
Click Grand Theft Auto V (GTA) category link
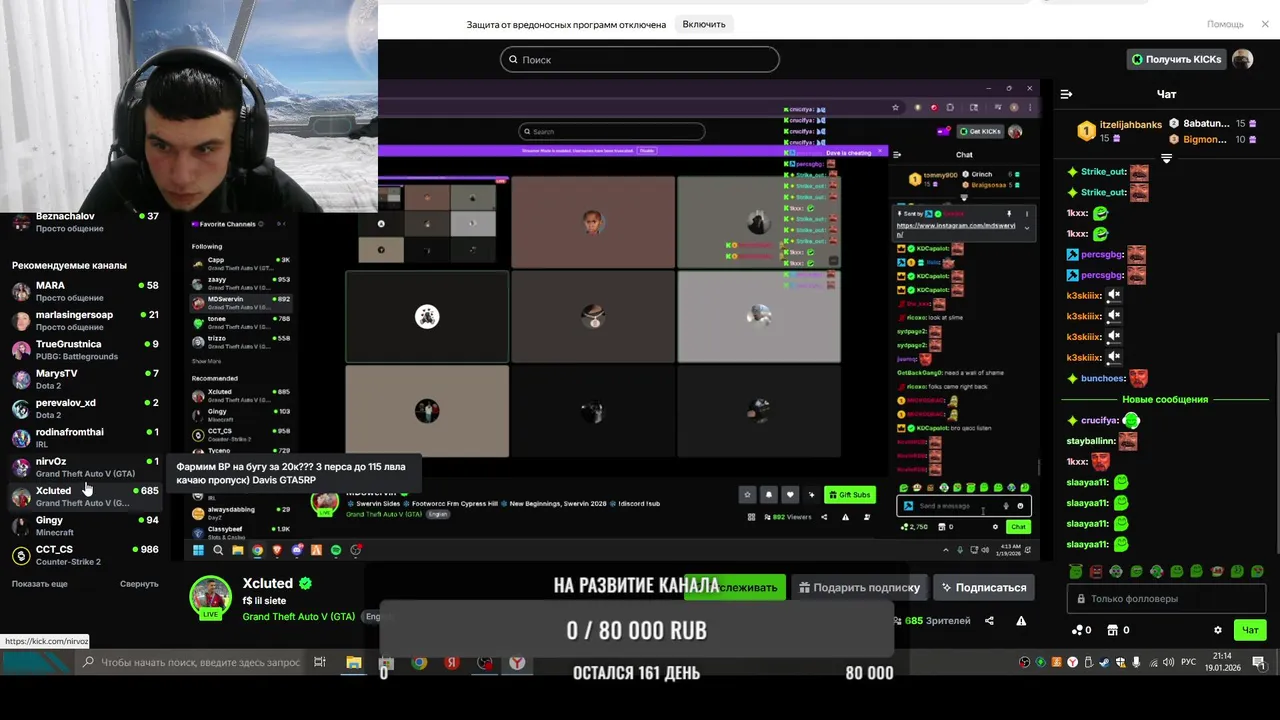299,617
